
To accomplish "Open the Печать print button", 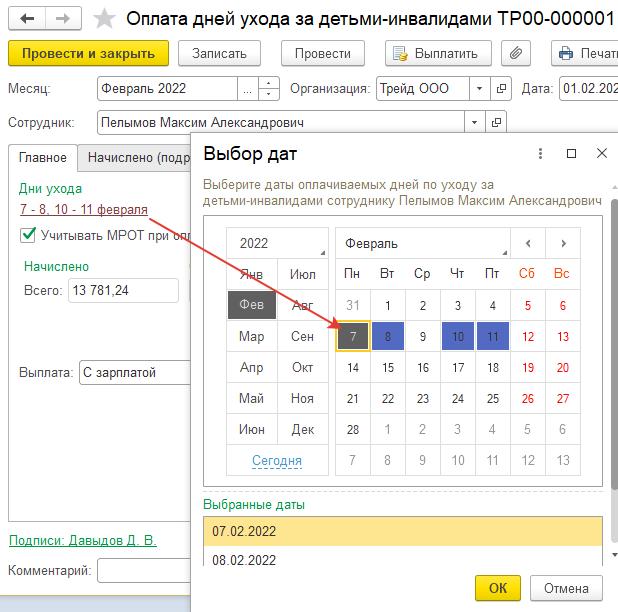I will point(585,53).
